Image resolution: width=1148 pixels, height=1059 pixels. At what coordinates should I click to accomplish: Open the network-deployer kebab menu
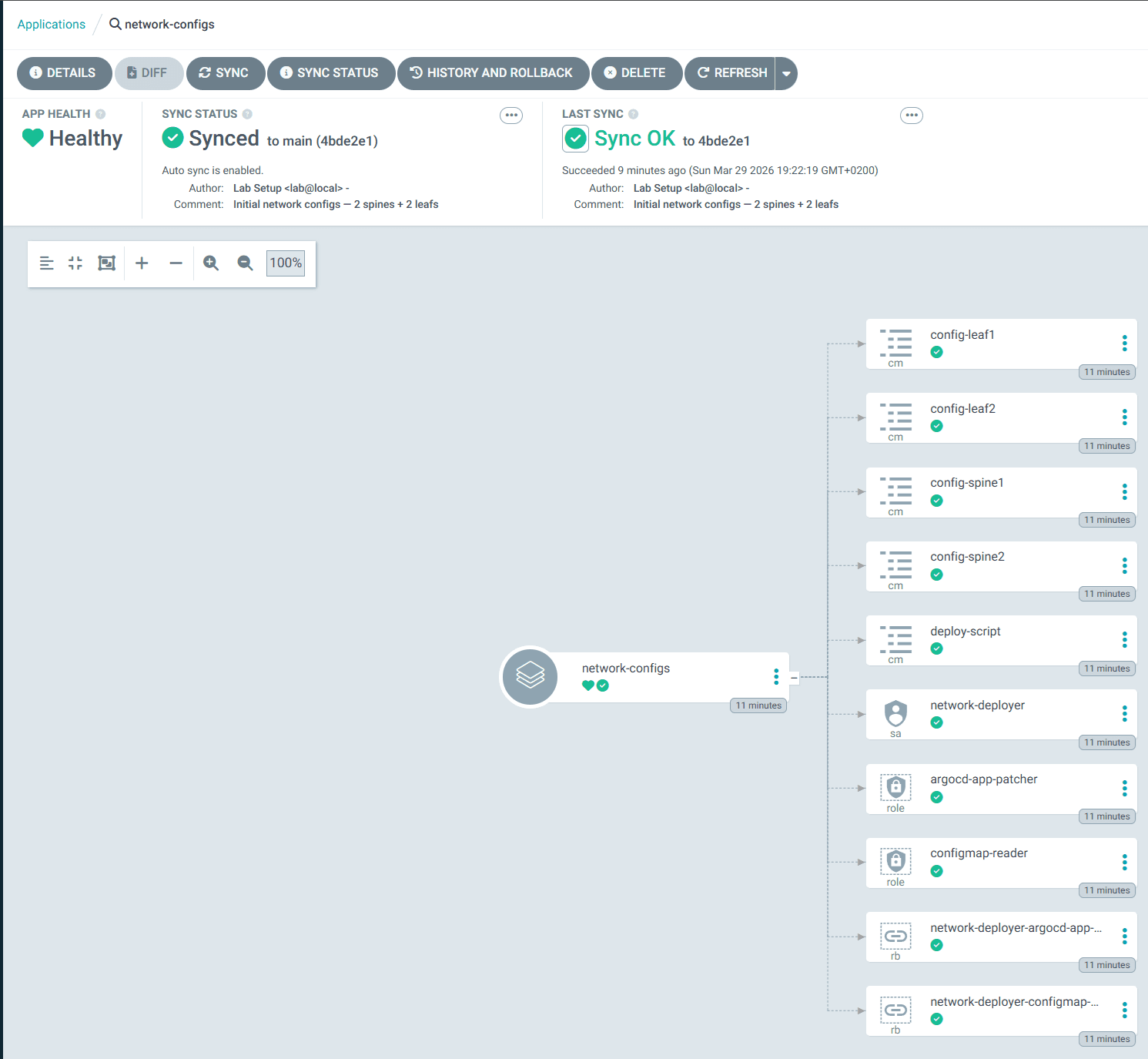pos(1124,714)
